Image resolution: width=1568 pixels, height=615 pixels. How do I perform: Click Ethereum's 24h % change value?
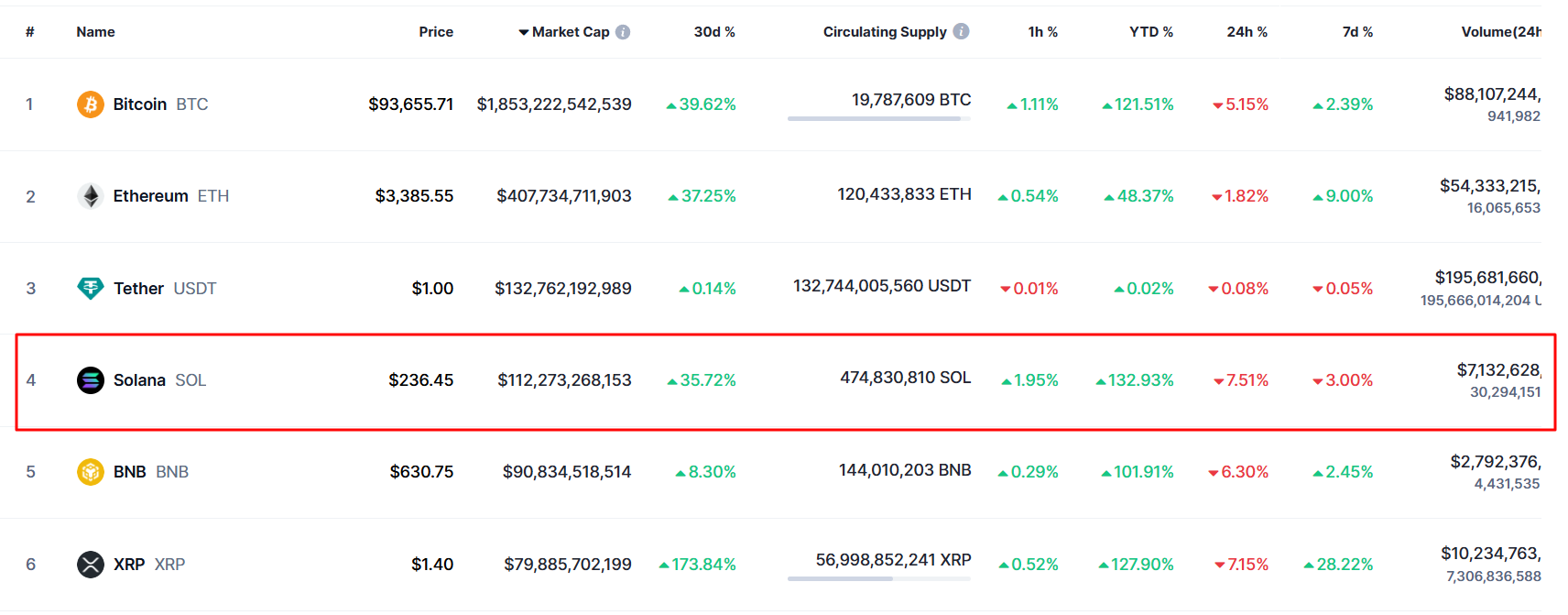[x=1237, y=195]
